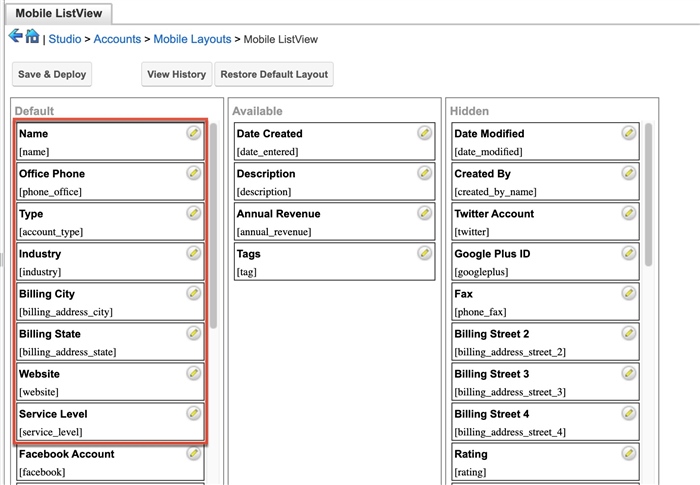Screen dimensions: 700x485
Task: Click the blue back arrow icon
Action: 16,36
